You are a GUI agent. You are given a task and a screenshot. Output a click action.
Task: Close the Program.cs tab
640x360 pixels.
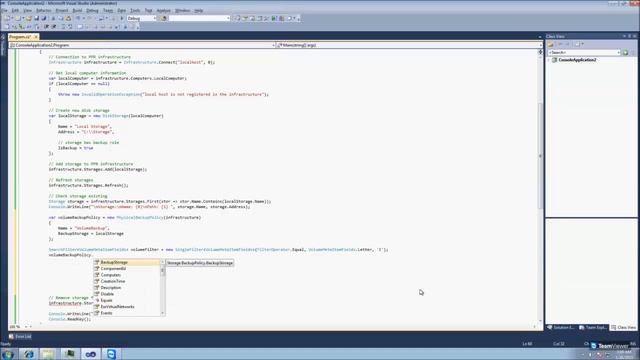pos(36,37)
